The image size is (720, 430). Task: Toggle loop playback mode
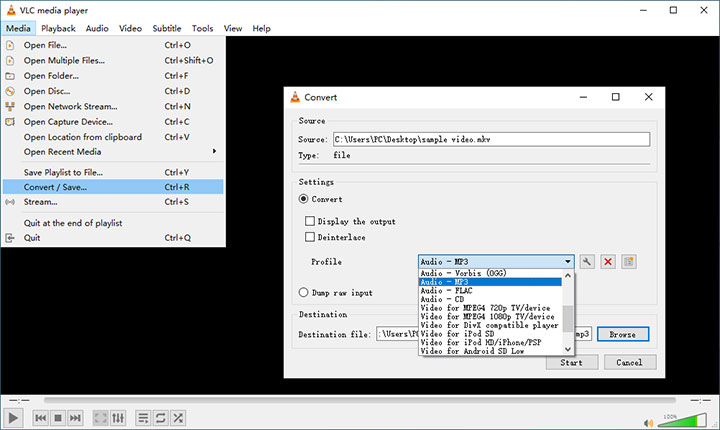161,418
